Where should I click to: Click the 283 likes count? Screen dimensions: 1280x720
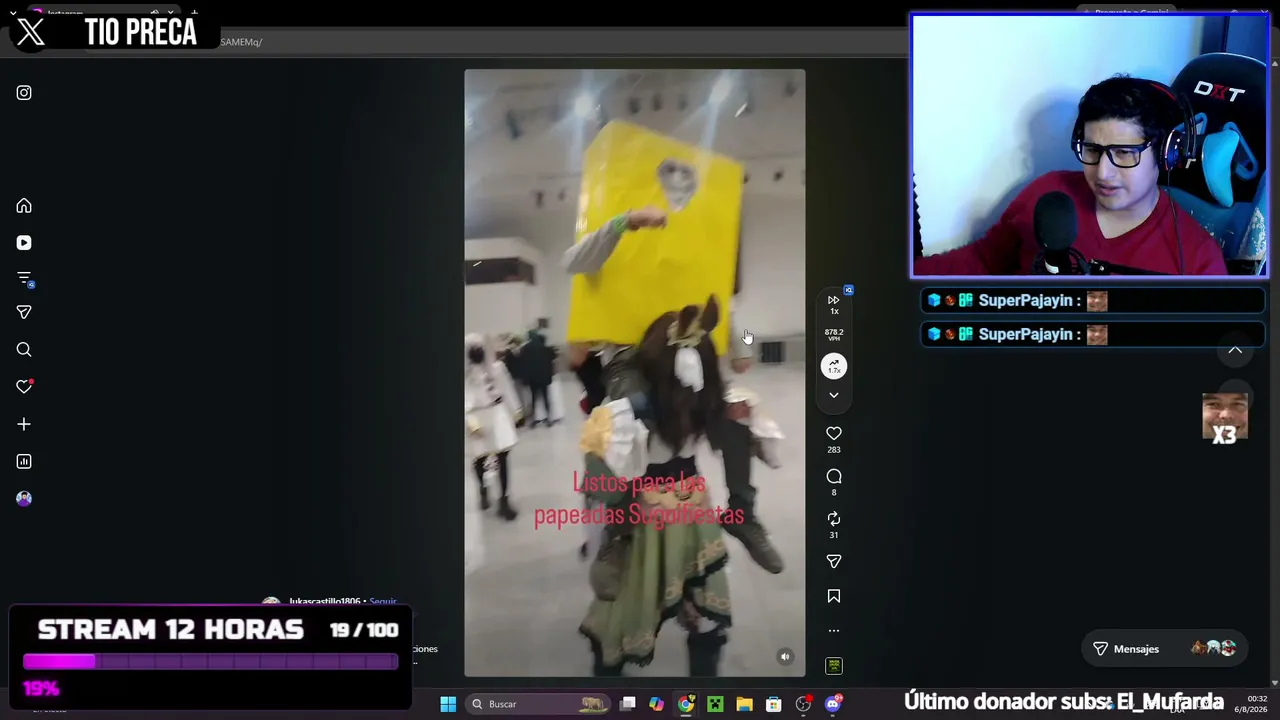point(834,450)
